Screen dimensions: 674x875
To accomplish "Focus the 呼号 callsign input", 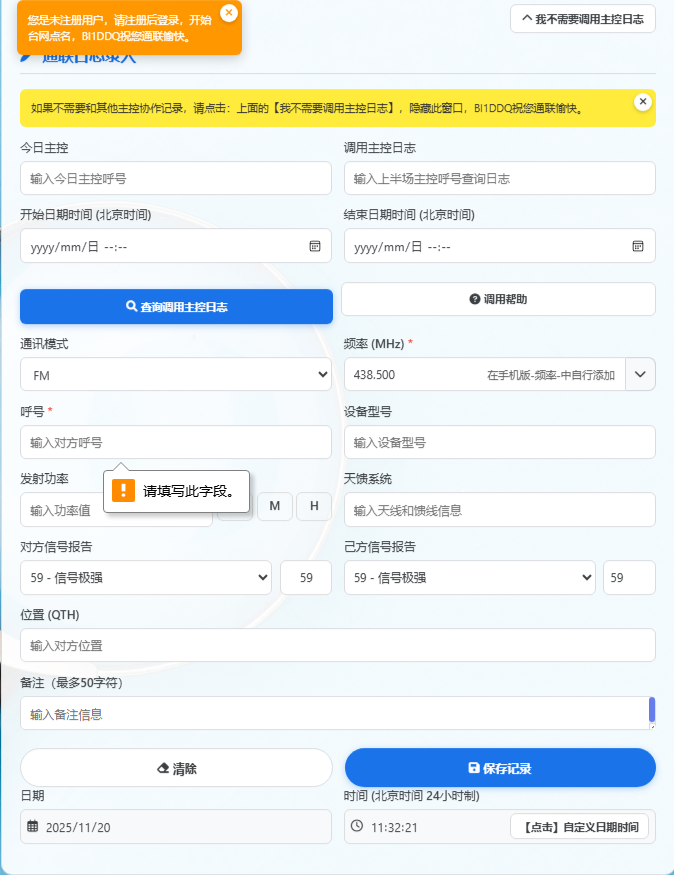I will [x=176, y=443].
